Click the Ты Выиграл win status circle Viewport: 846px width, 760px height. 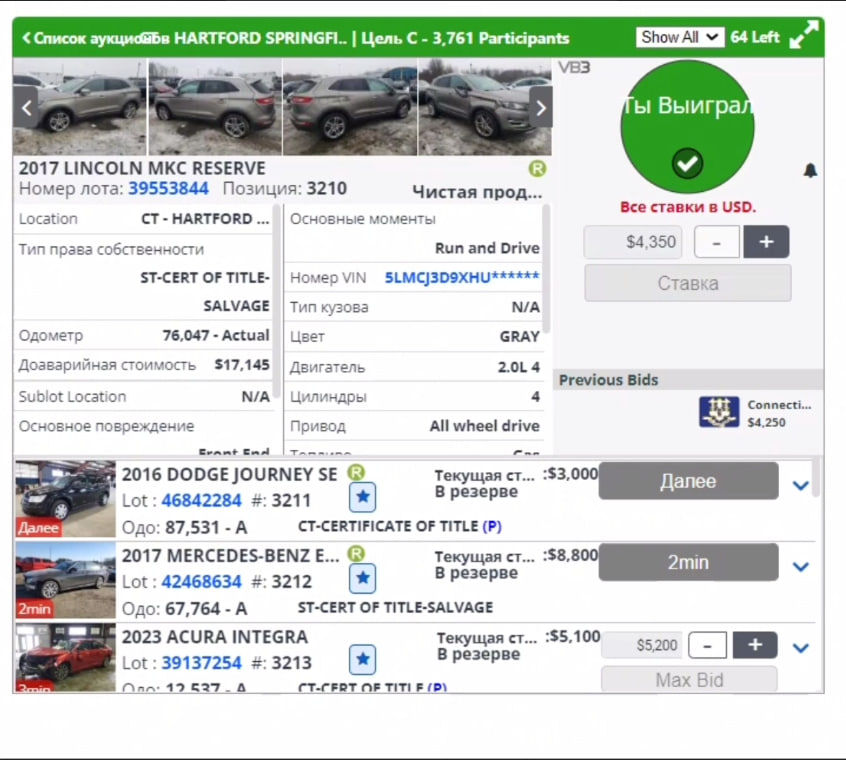tap(687, 127)
